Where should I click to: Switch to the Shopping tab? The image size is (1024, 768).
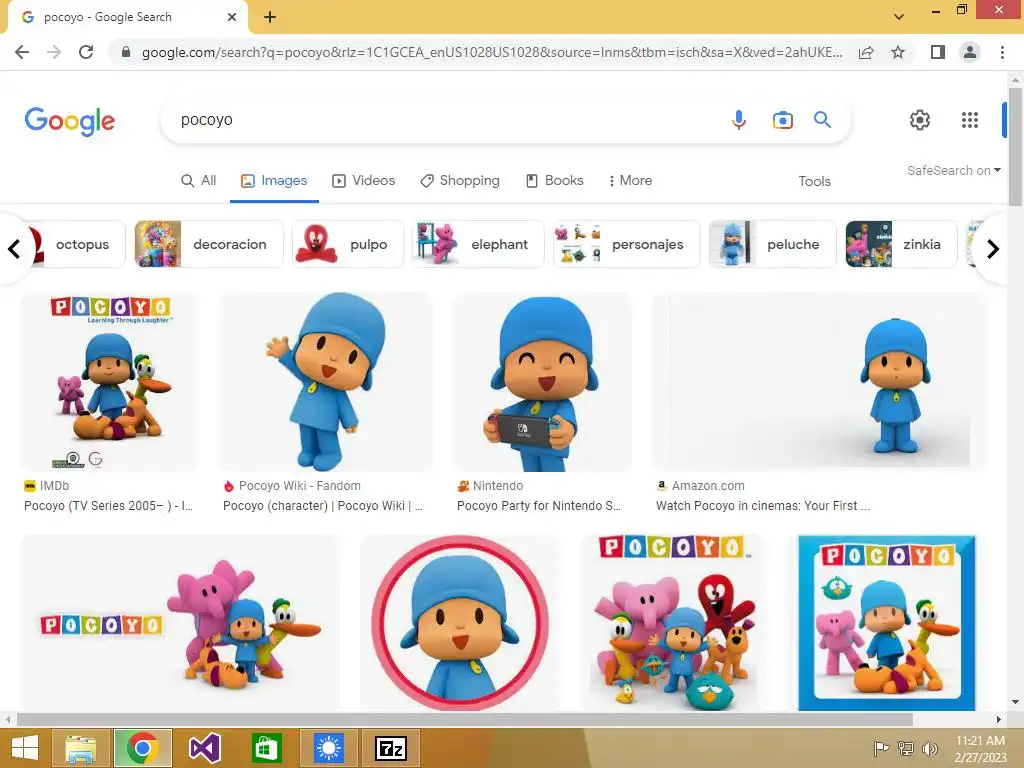(460, 181)
